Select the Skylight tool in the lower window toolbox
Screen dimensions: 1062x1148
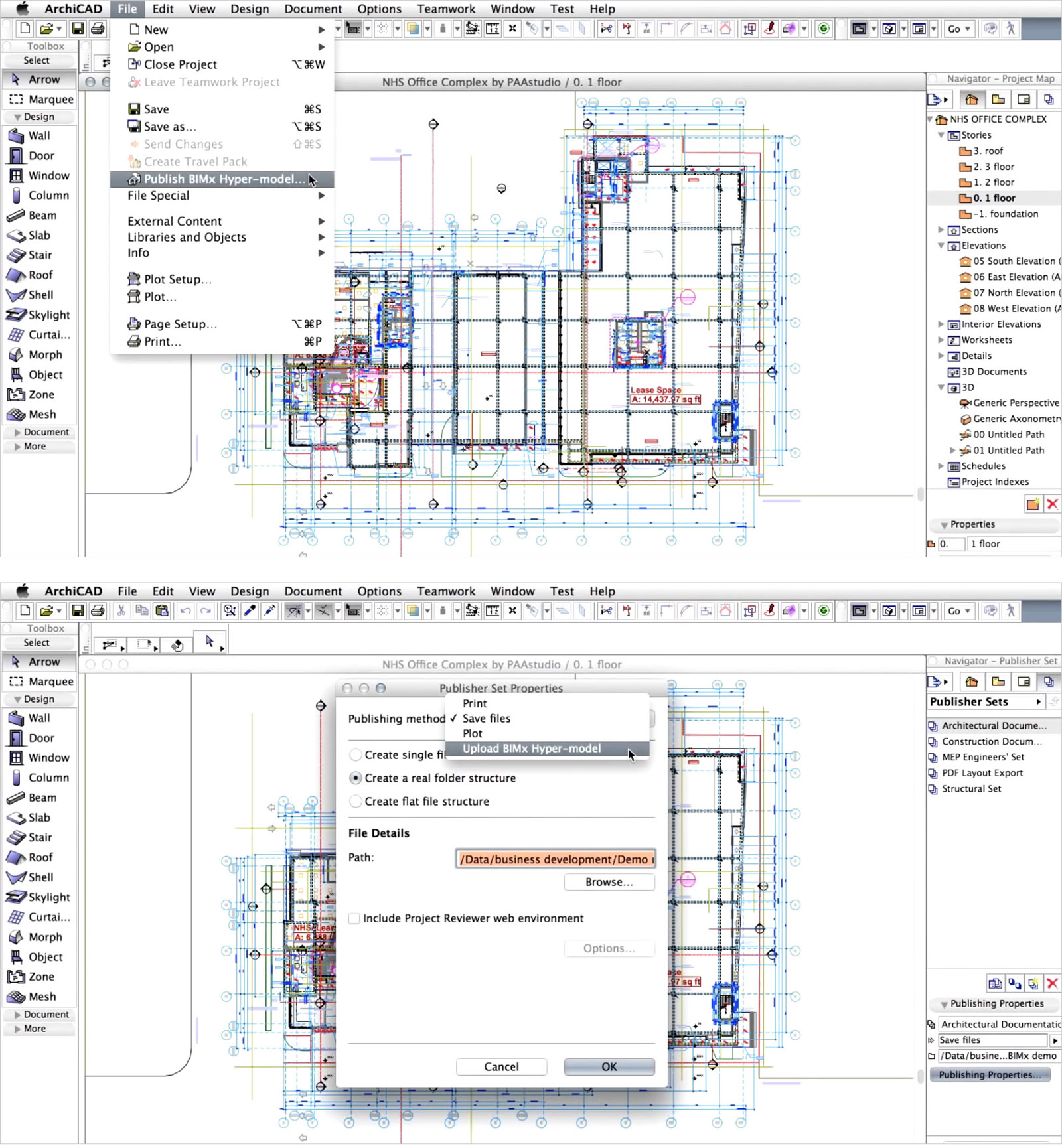tap(38, 897)
